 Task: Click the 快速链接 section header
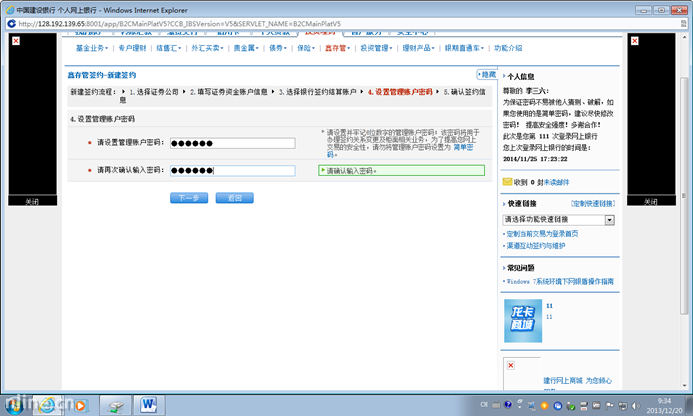(522, 203)
